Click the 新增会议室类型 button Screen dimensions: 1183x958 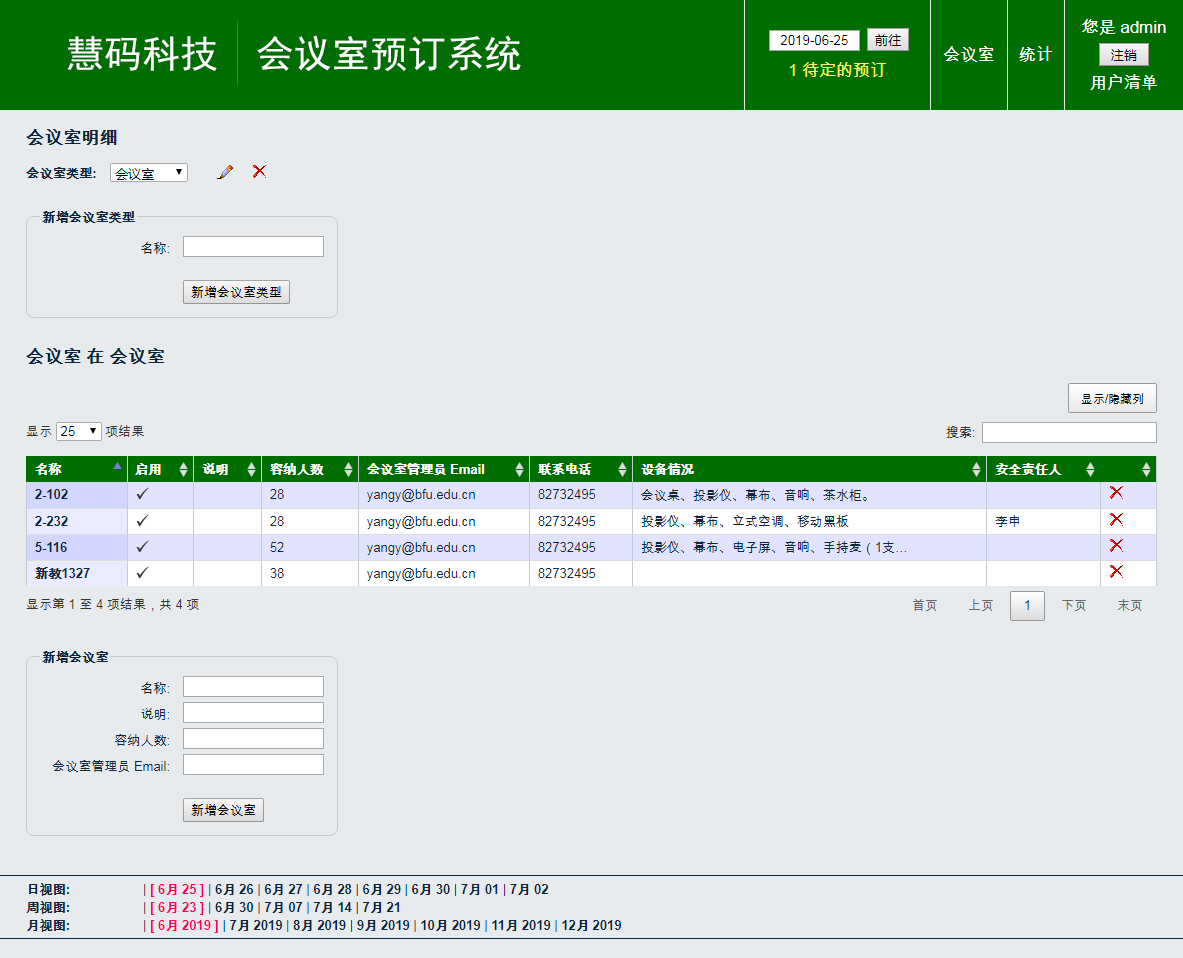pos(236,292)
